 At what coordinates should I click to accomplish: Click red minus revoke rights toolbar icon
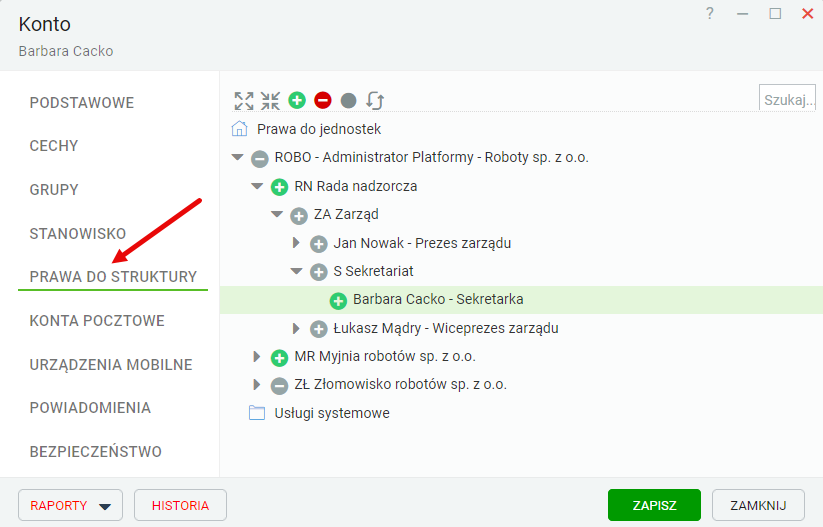pyautogui.click(x=323, y=100)
